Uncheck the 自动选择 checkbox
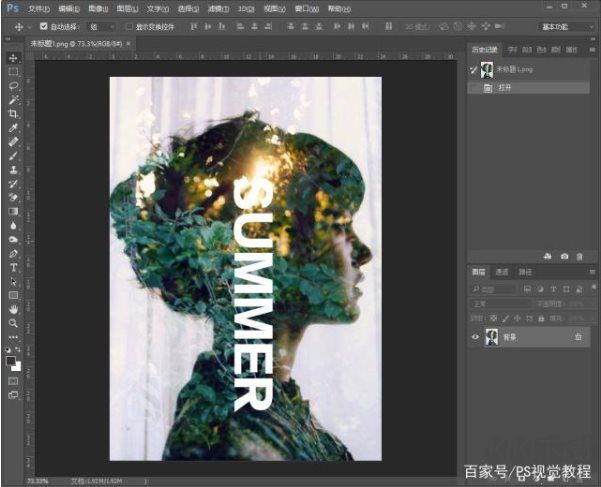Viewport: 601px width, 487px height. point(43,26)
